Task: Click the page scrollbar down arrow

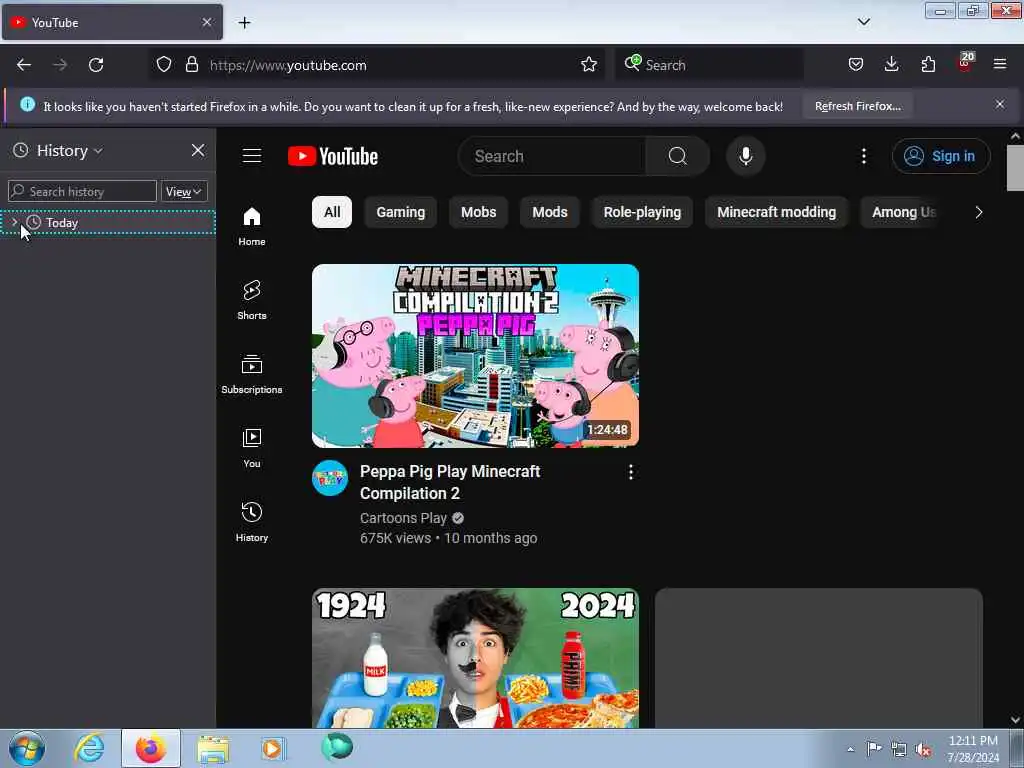Action: coord(1016,720)
